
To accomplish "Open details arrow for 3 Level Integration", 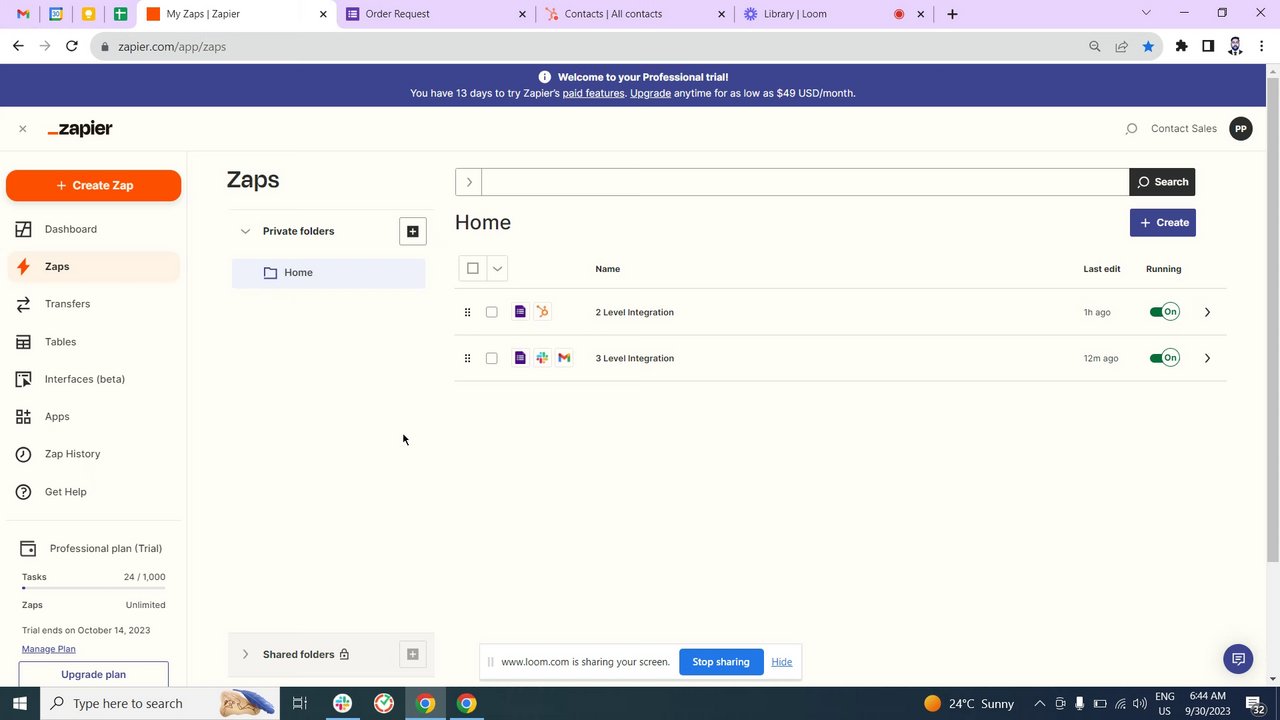I will pos(1207,358).
